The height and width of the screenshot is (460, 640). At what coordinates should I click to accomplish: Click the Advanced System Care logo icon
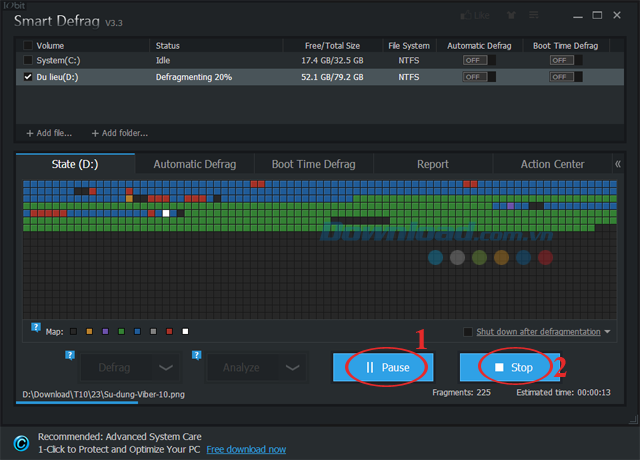(20, 443)
